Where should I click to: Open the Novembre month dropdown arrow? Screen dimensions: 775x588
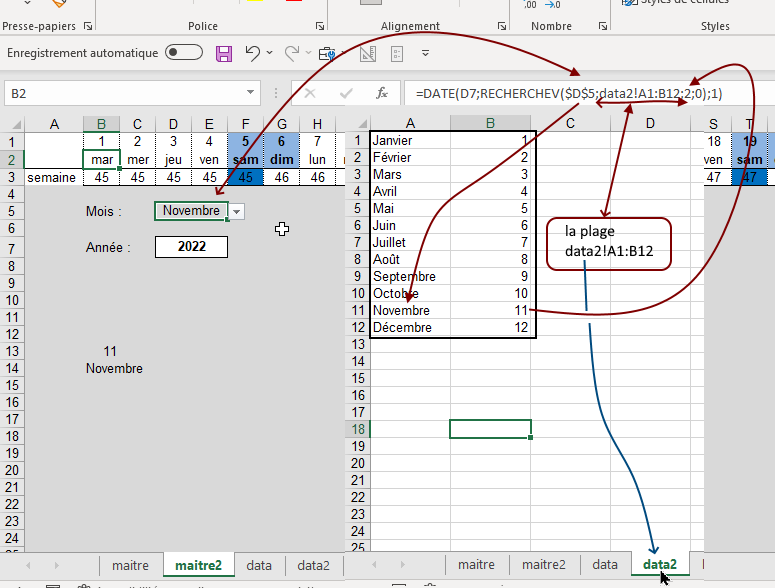[x=237, y=211]
